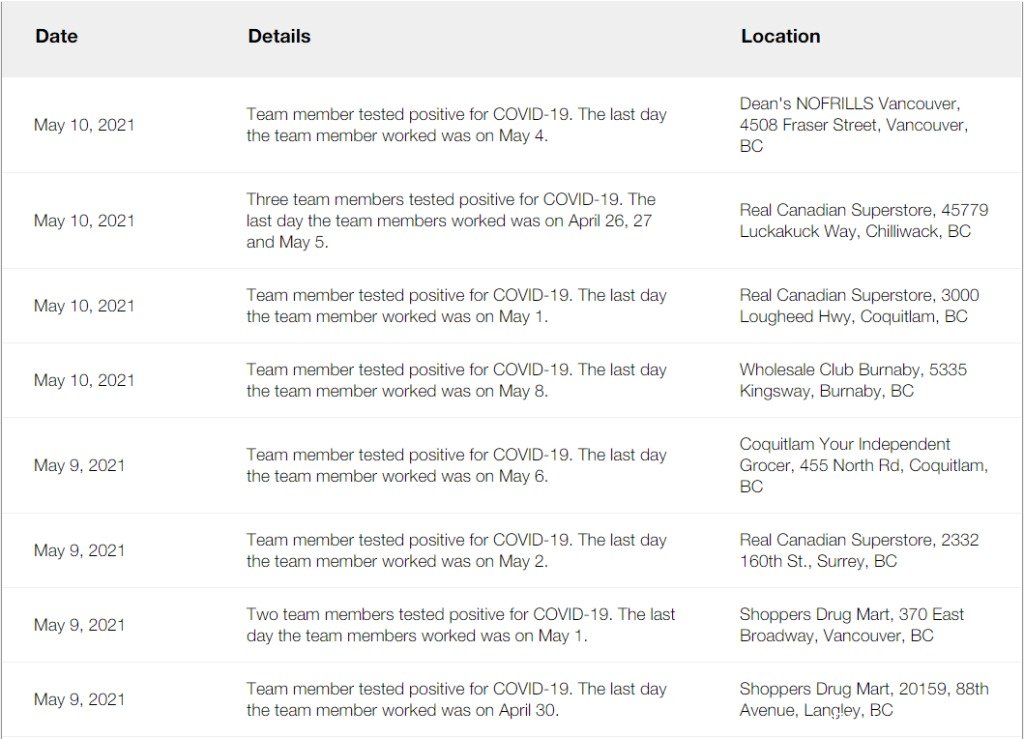Click the last May 9, 2021 date cell
1024x739 pixels.
[x=79, y=699]
